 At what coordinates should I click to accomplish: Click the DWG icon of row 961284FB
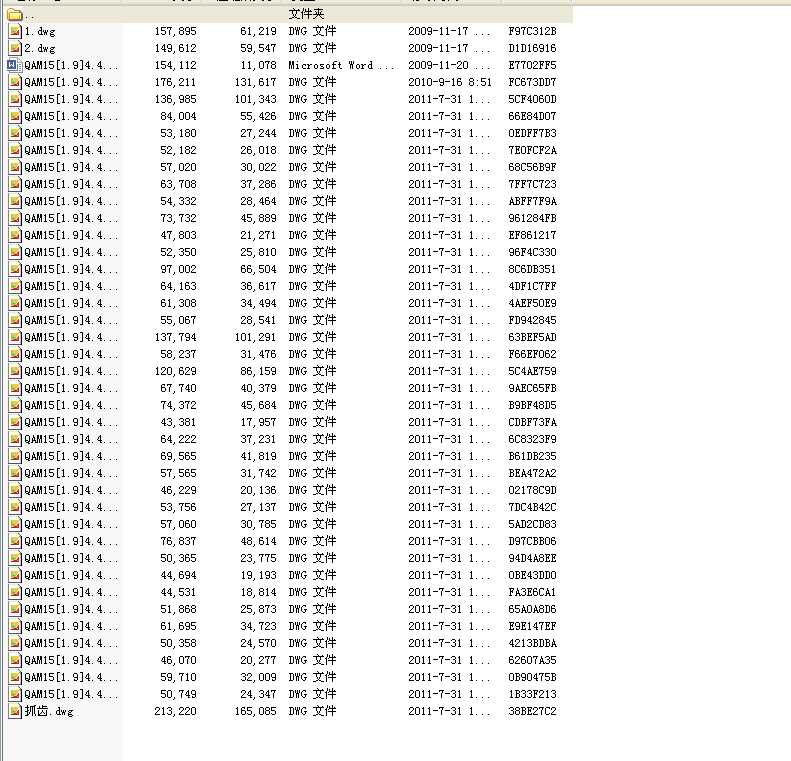[15, 218]
